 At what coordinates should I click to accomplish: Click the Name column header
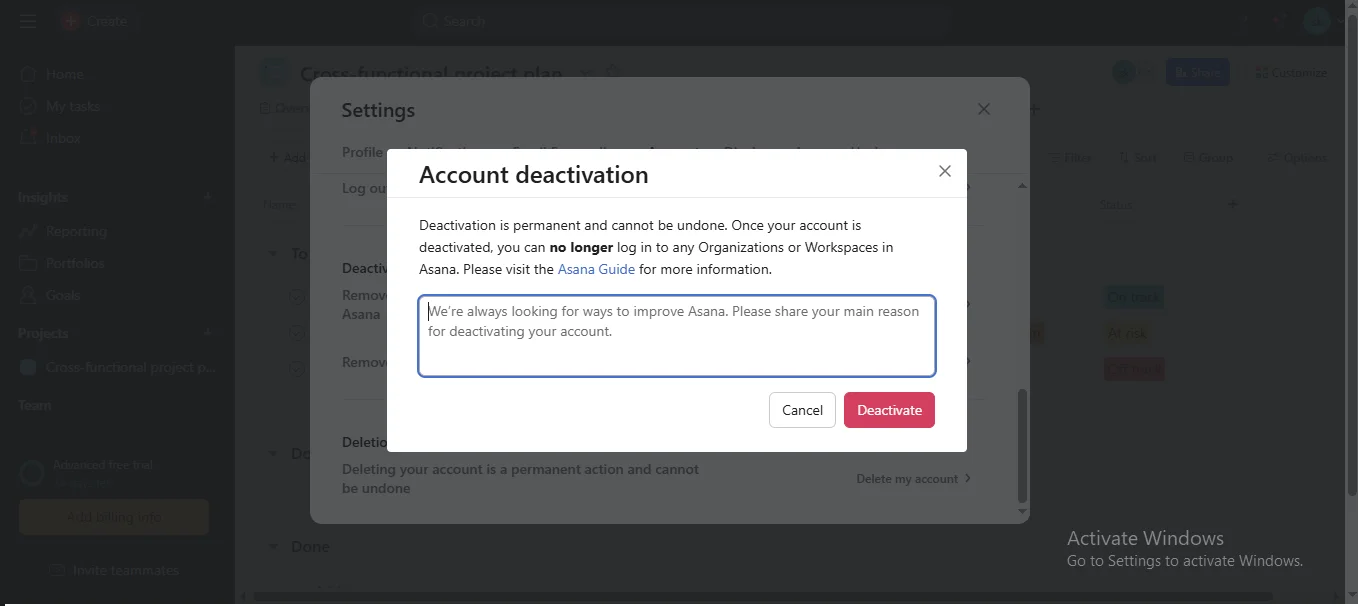pos(279,204)
